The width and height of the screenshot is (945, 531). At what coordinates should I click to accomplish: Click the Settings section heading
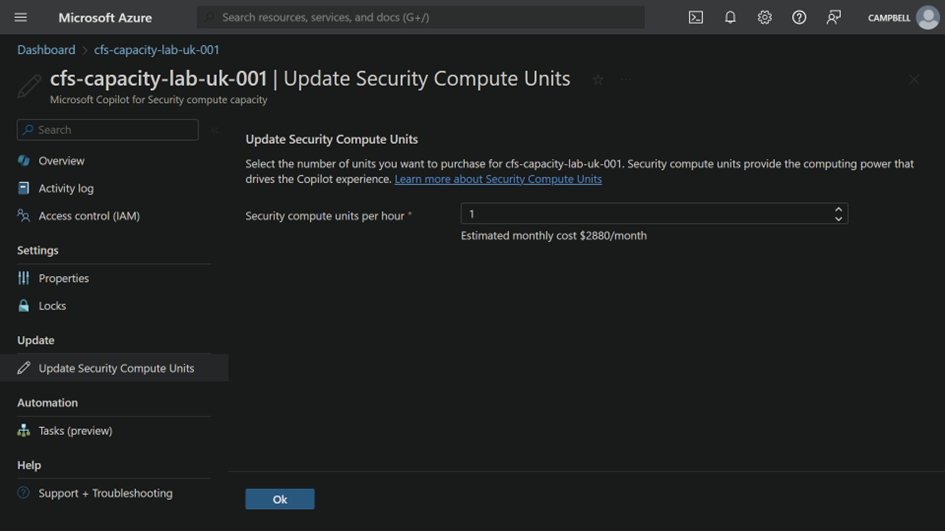coord(37,250)
